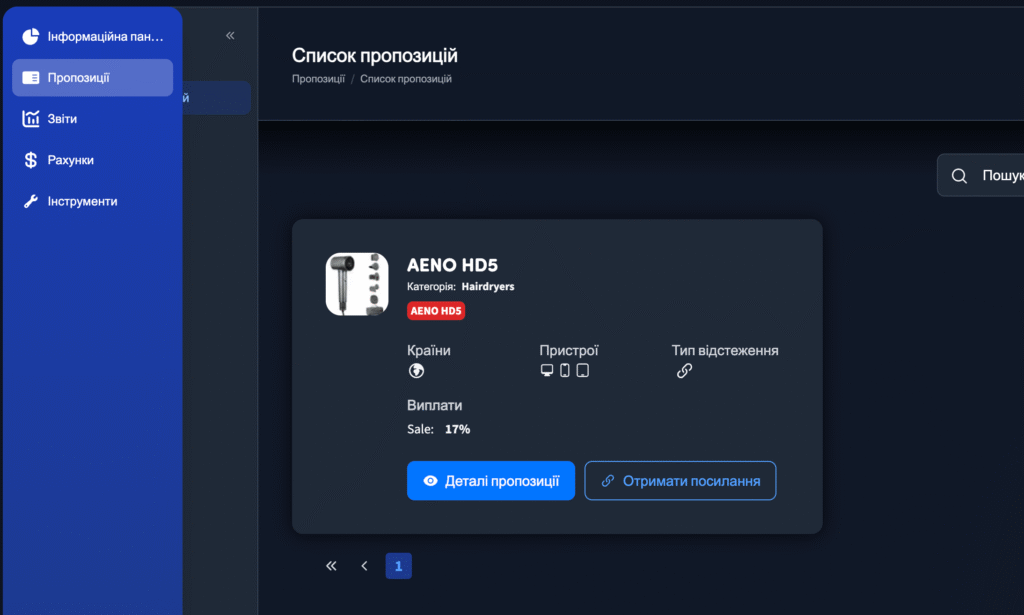Click the wrench icon for Інструменти
This screenshot has width=1024, height=615.
31,201
